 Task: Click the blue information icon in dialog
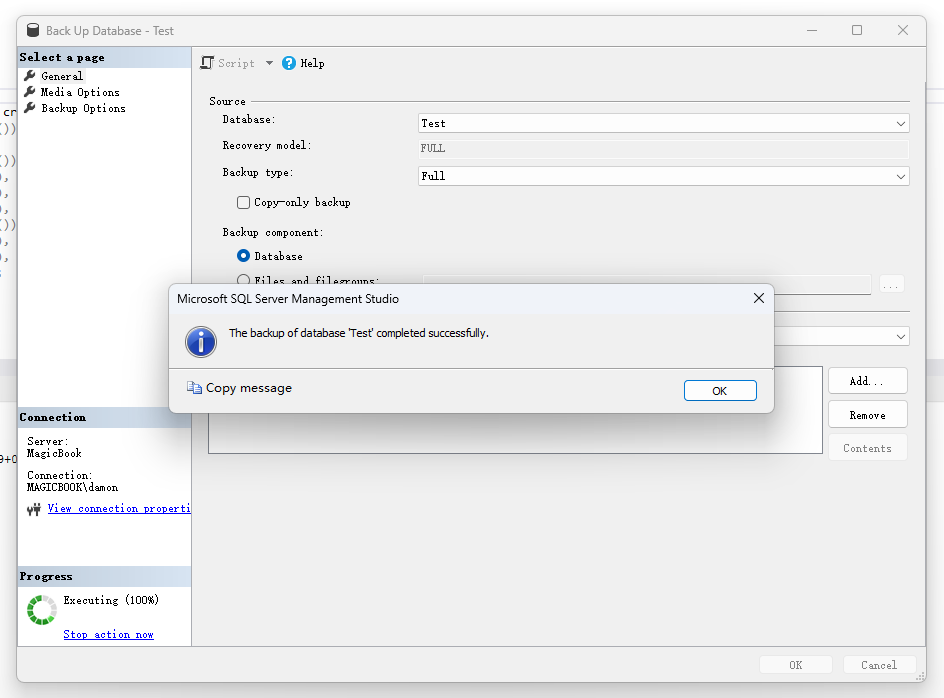coord(201,342)
